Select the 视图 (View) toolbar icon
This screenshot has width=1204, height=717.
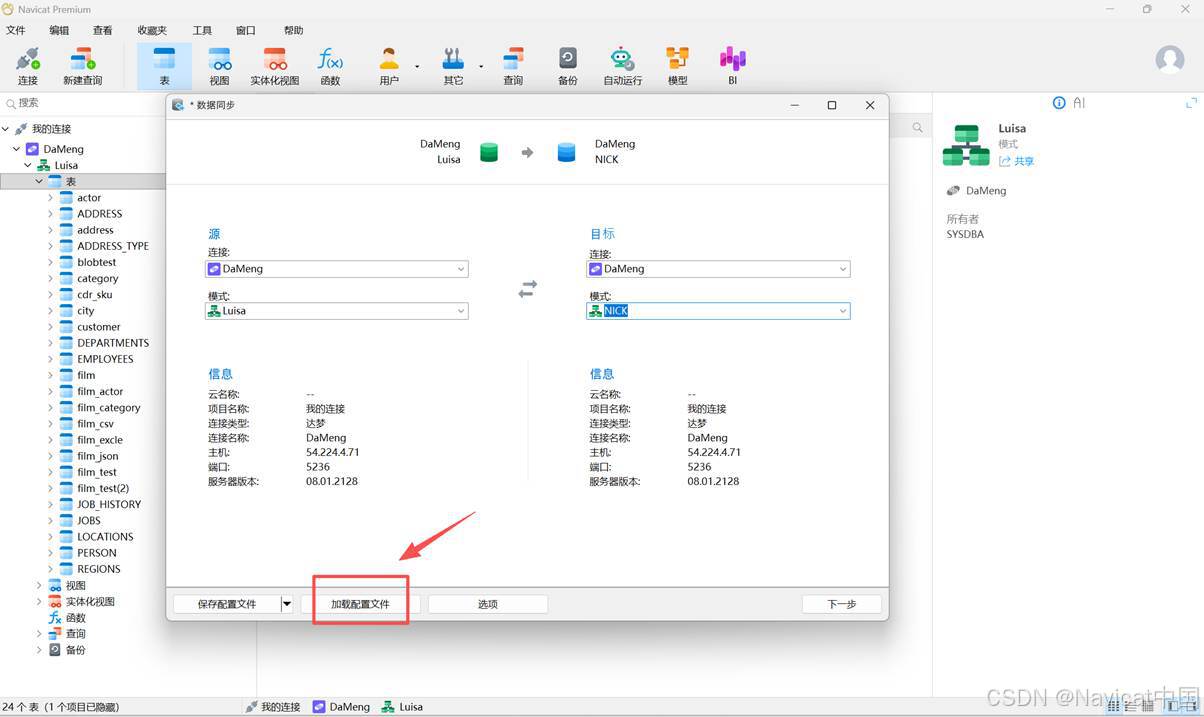219,66
